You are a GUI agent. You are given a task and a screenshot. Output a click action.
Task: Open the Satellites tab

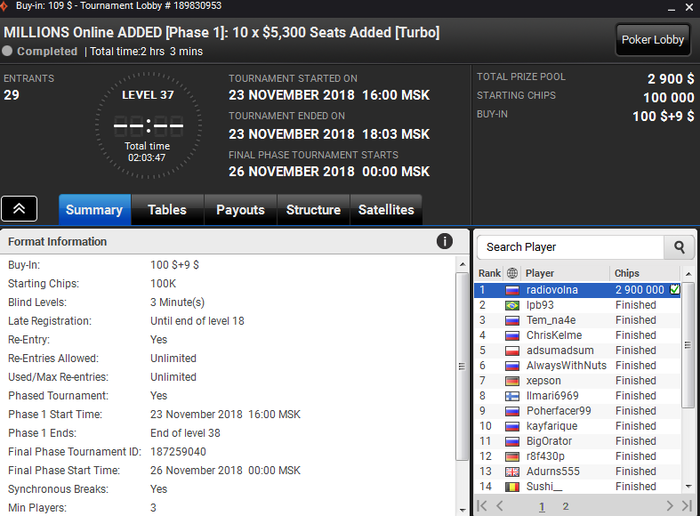pyautogui.click(x=386, y=210)
